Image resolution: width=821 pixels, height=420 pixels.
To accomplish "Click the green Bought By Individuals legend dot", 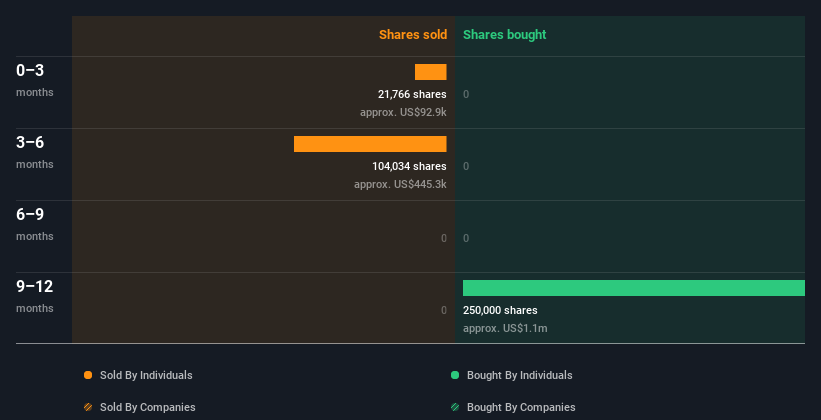I will tap(455, 375).
